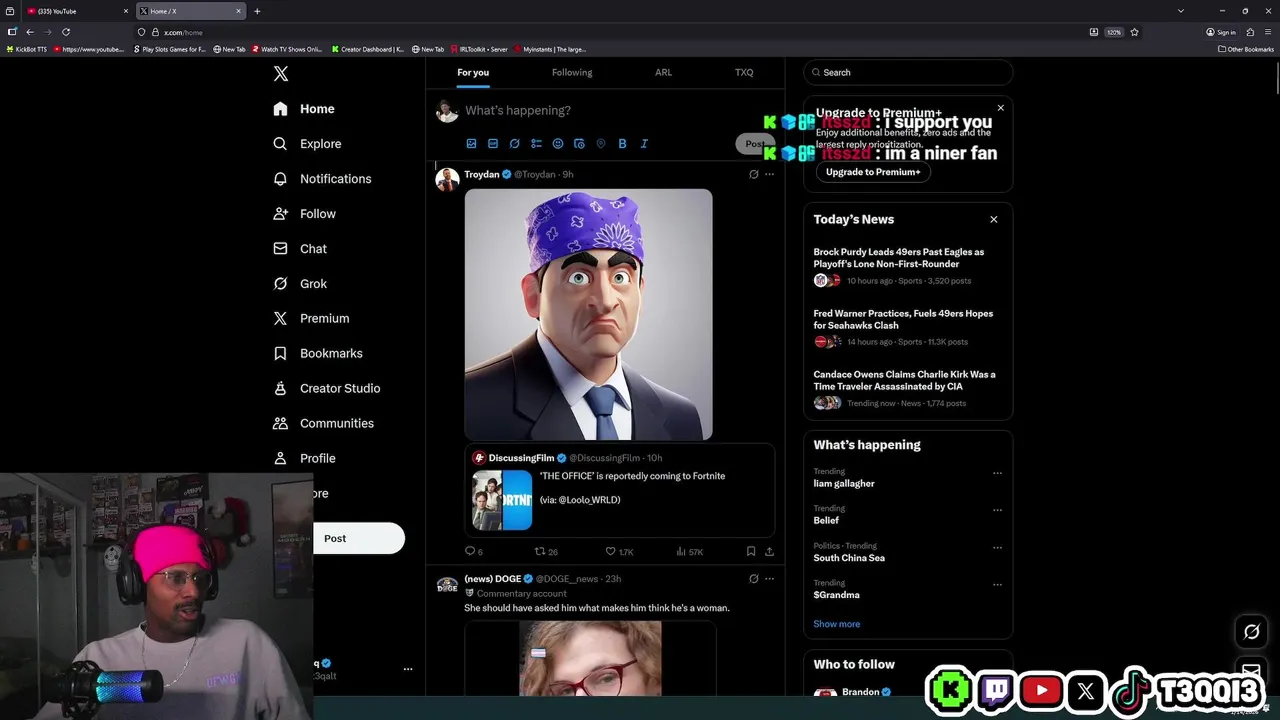Open Grok actions on Troydan's post
The height and width of the screenshot is (720, 1280).
[x=754, y=174]
